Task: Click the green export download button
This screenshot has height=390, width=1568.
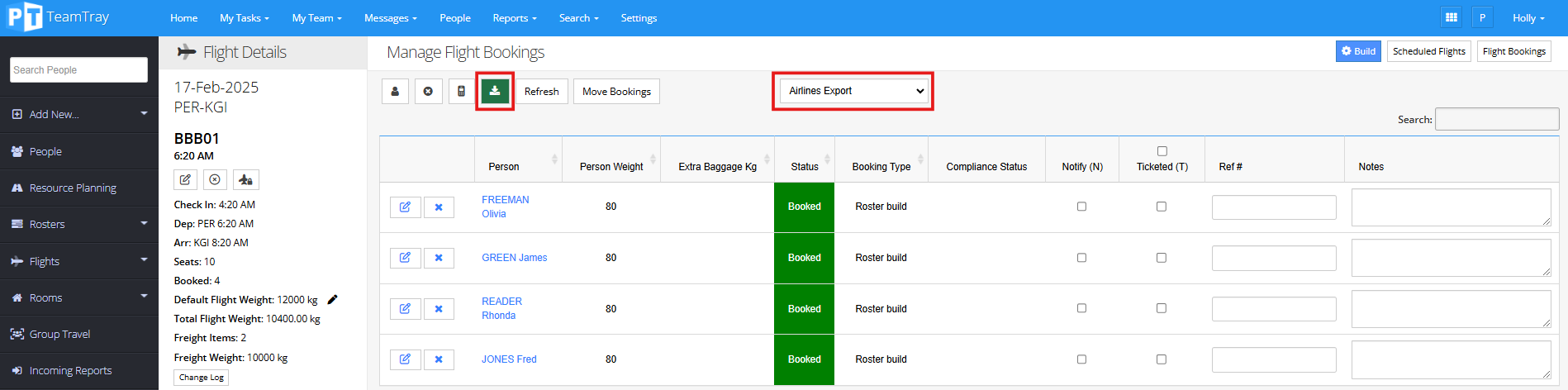Action: click(x=494, y=91)
